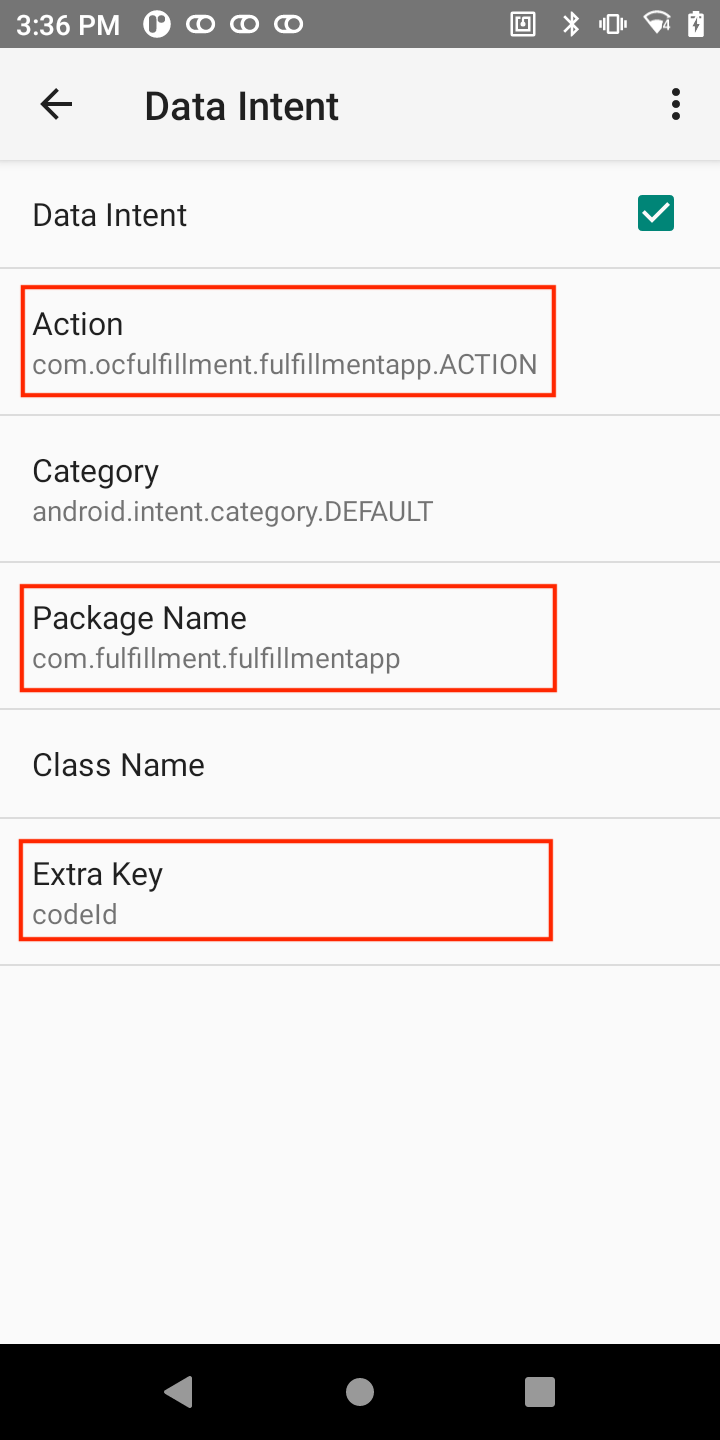This screenshot has height=1440, width=720.
Task: Tap the NFC status bar icon
Action: coord(524,24)
